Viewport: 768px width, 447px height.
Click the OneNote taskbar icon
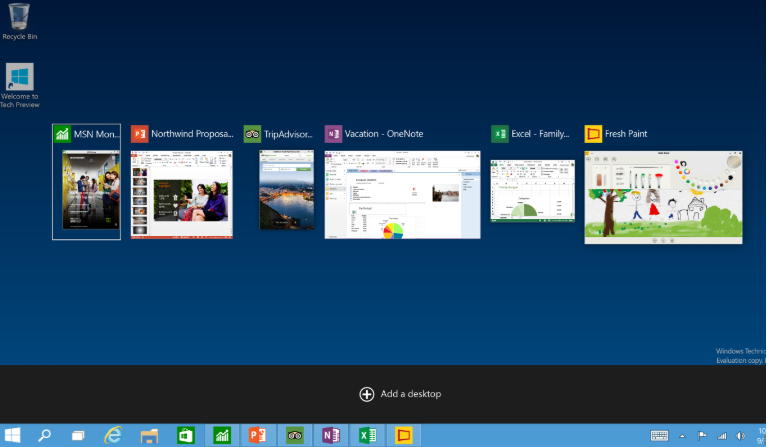click(x=330, y=435)
